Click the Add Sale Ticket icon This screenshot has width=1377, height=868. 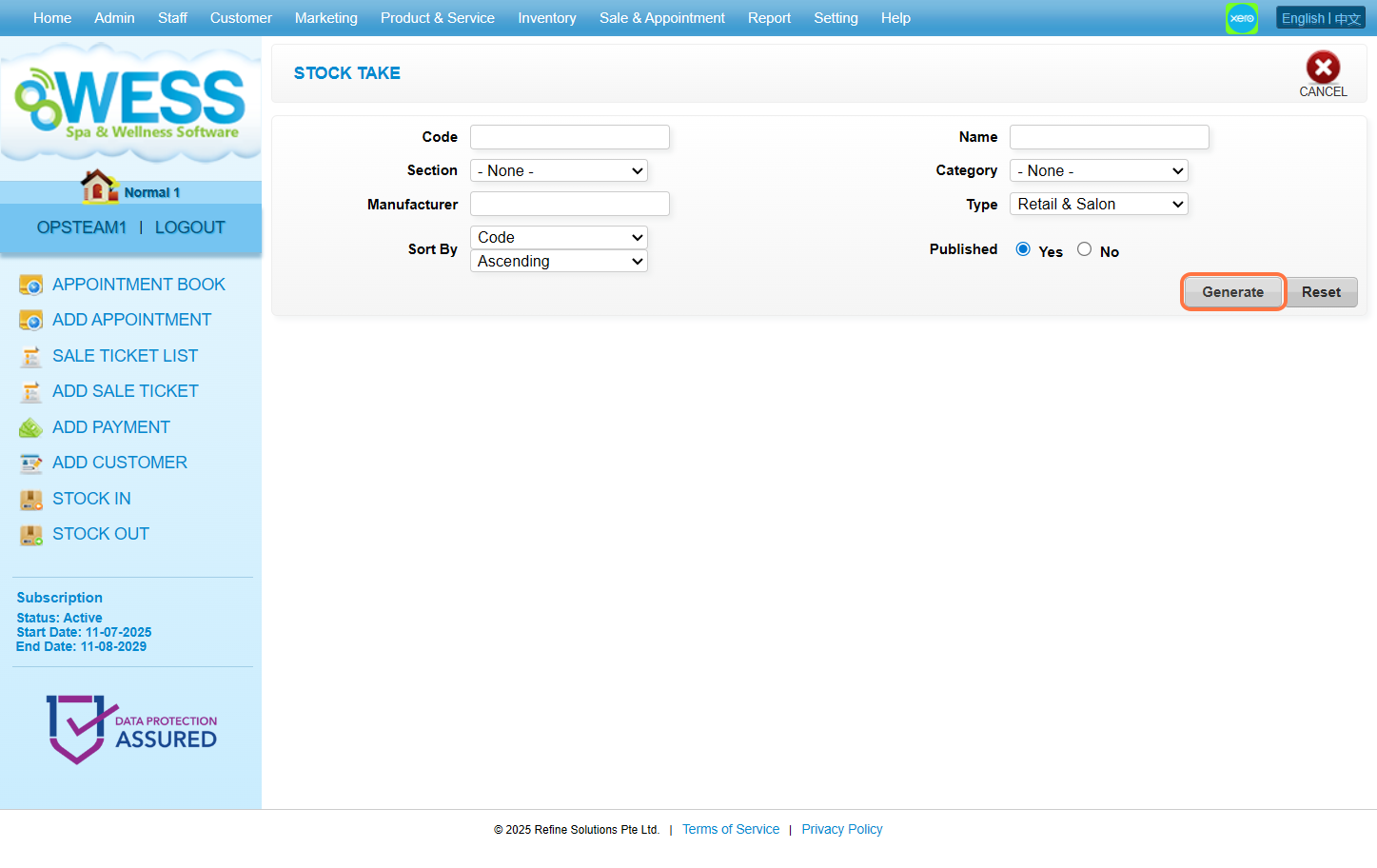31,391
